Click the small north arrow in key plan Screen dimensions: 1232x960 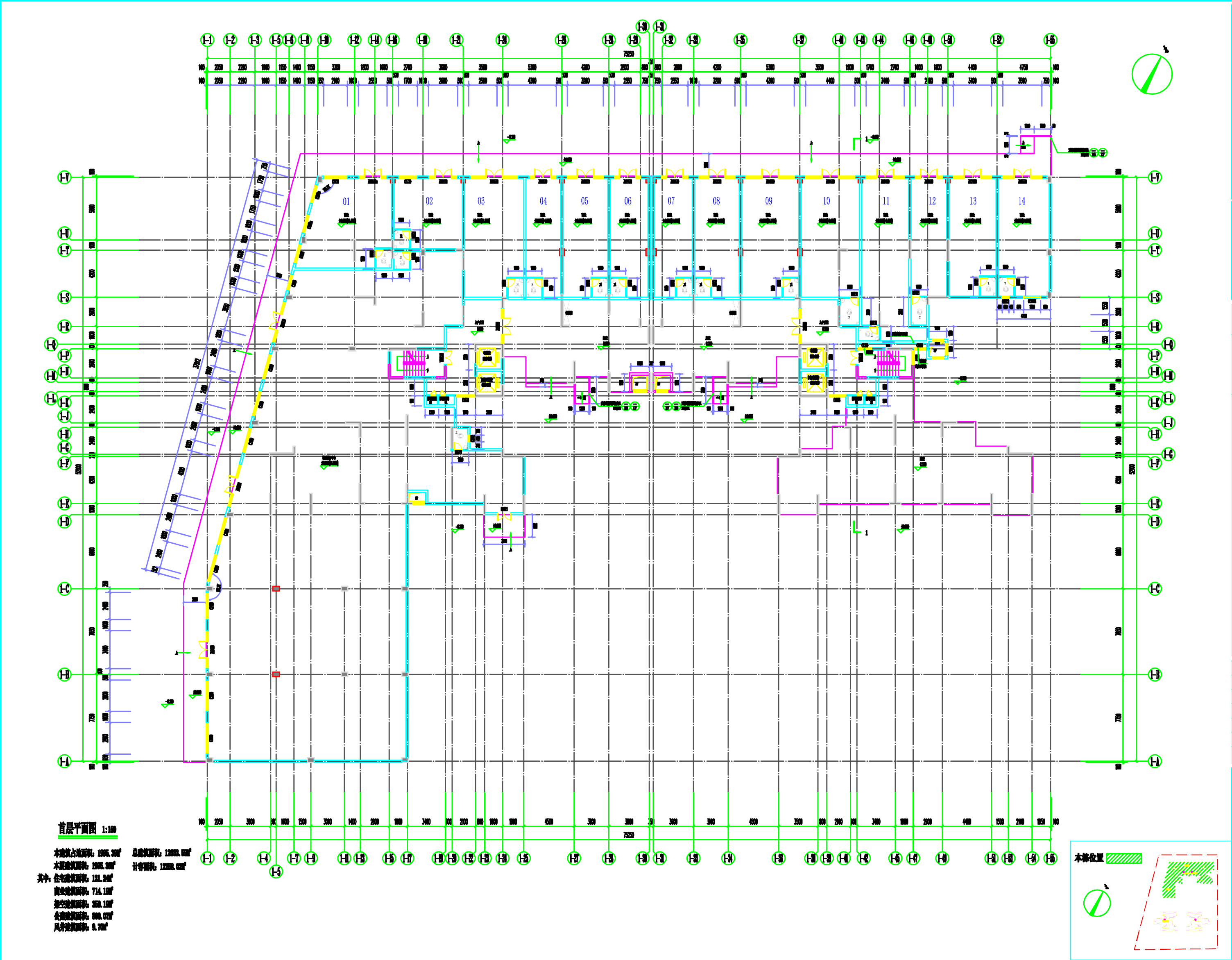tap(1096, 903)
